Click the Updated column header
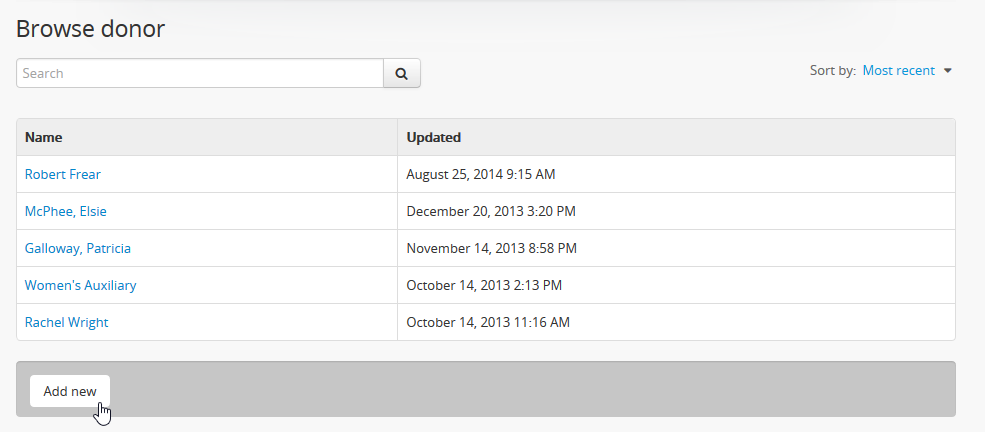 (x=433, y=137)
